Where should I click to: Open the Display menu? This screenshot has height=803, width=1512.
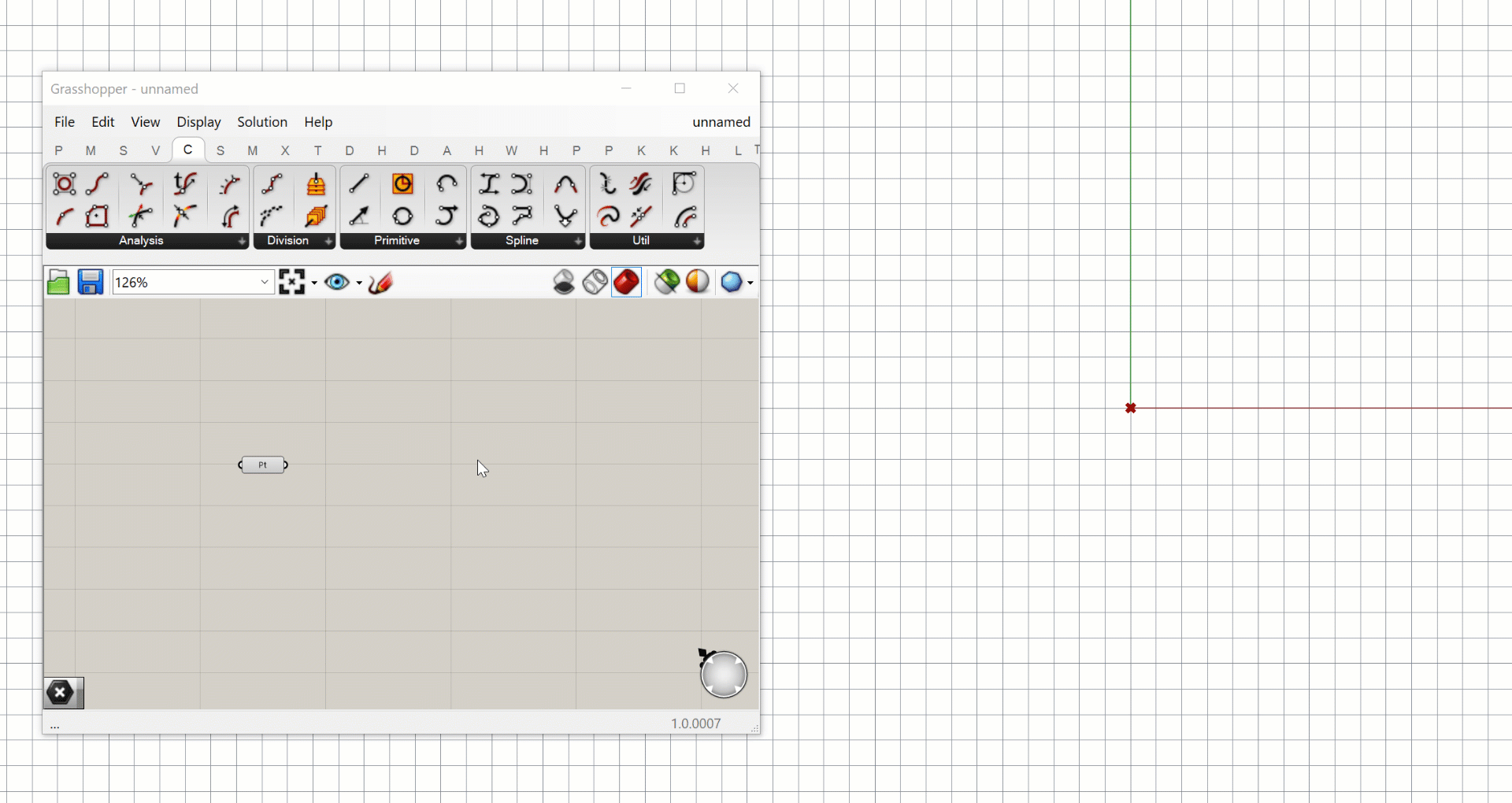[198, 122]
